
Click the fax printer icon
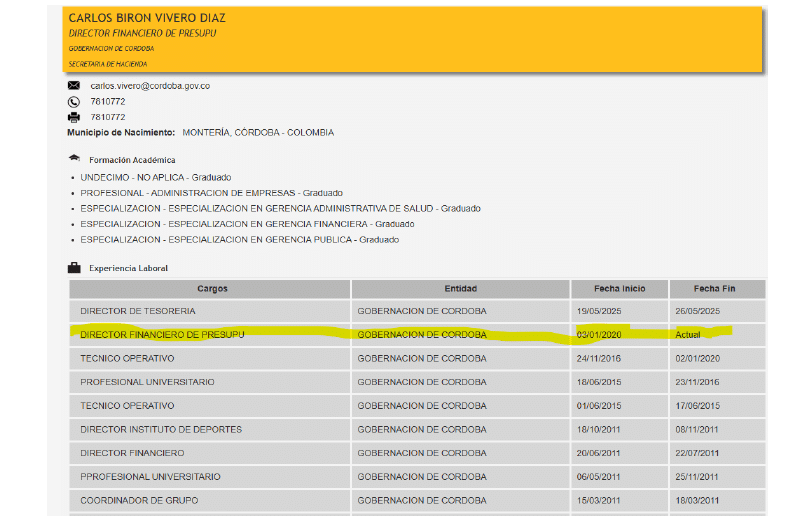click(74, 117)
